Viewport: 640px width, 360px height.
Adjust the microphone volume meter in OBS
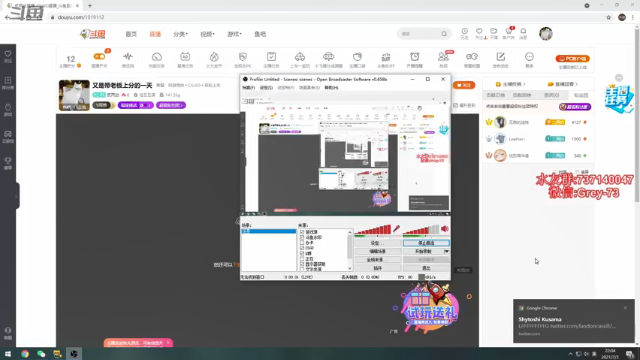click(373, 229)
